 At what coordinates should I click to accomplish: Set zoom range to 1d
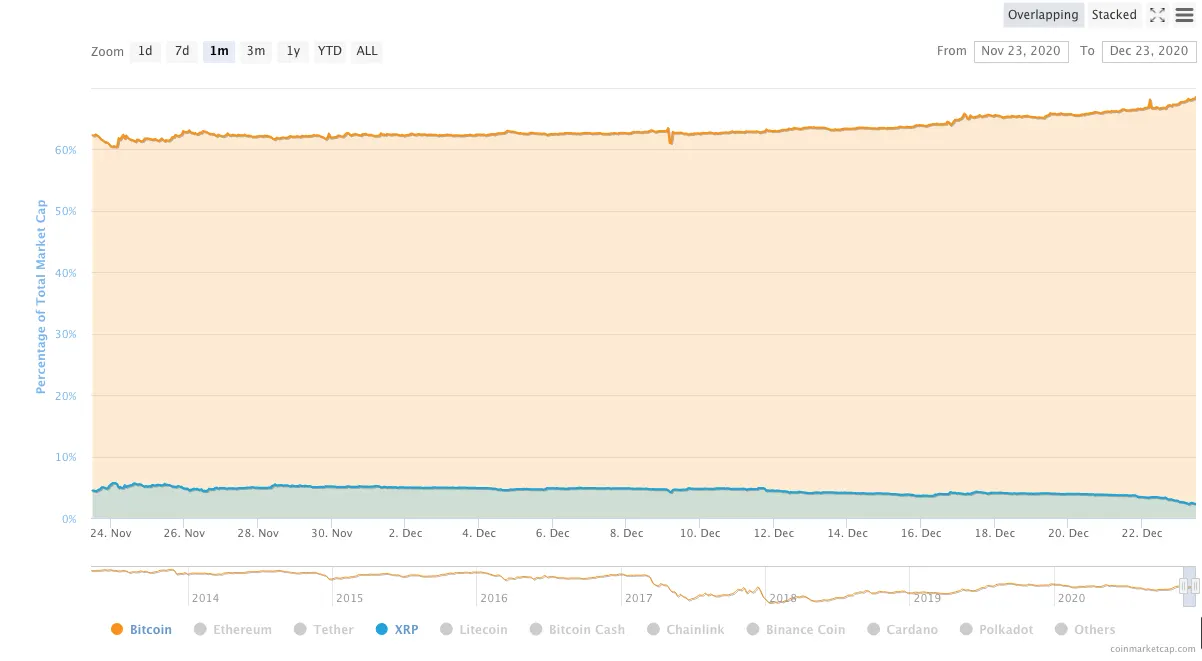point(145,51)
